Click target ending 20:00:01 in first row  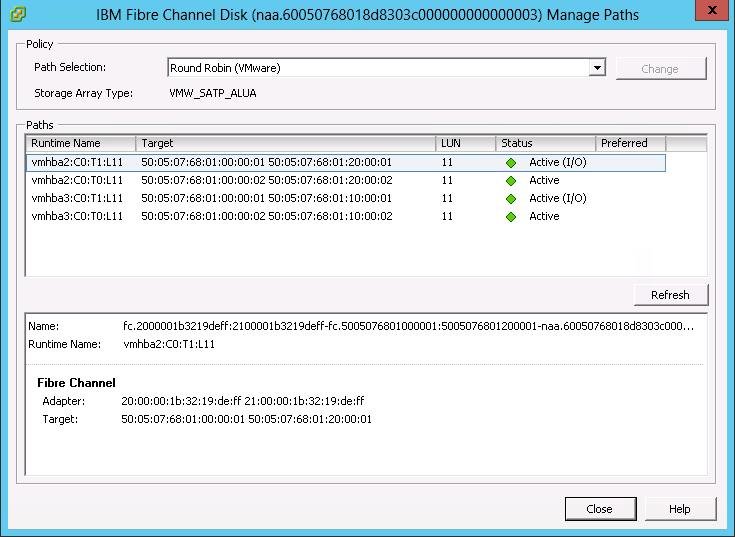[x=266, y=163]
